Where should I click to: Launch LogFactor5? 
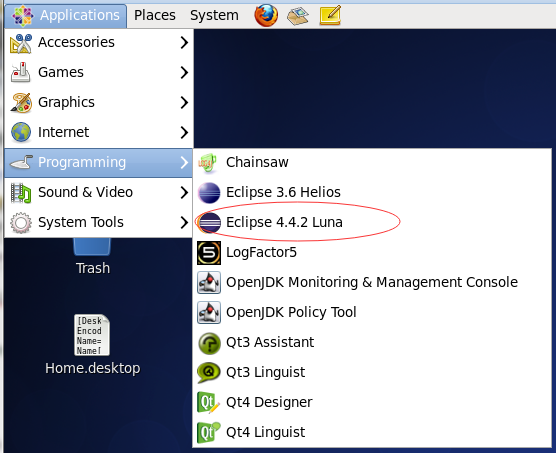pyautogui.click(x=372, y=252)
